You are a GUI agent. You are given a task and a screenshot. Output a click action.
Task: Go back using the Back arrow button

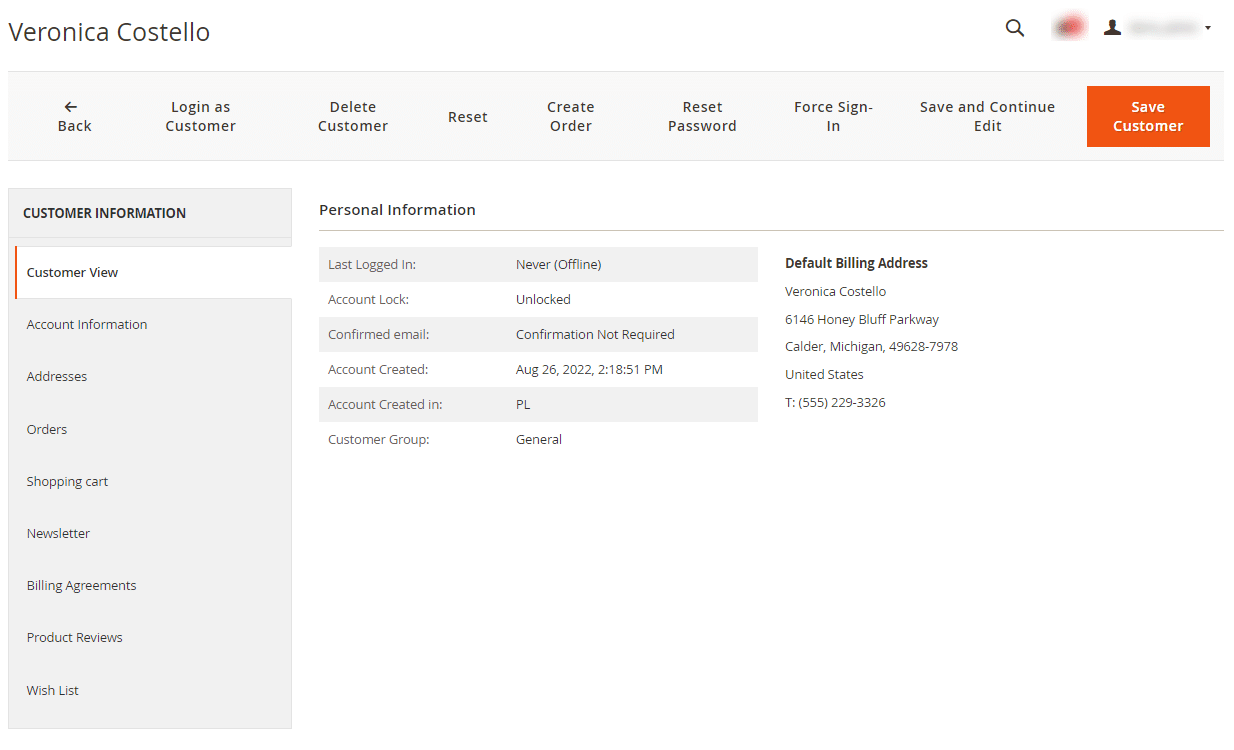(74, 116)
